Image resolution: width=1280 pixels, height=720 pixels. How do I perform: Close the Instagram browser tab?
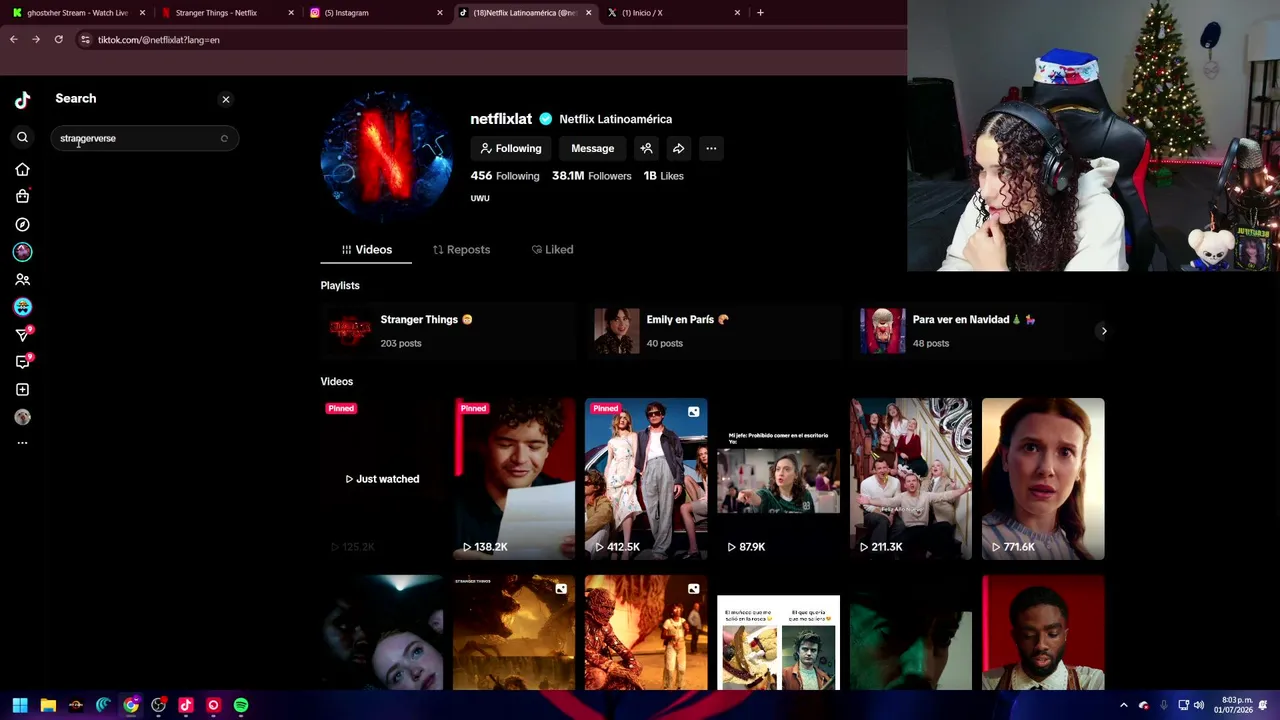tap(440, 13)
